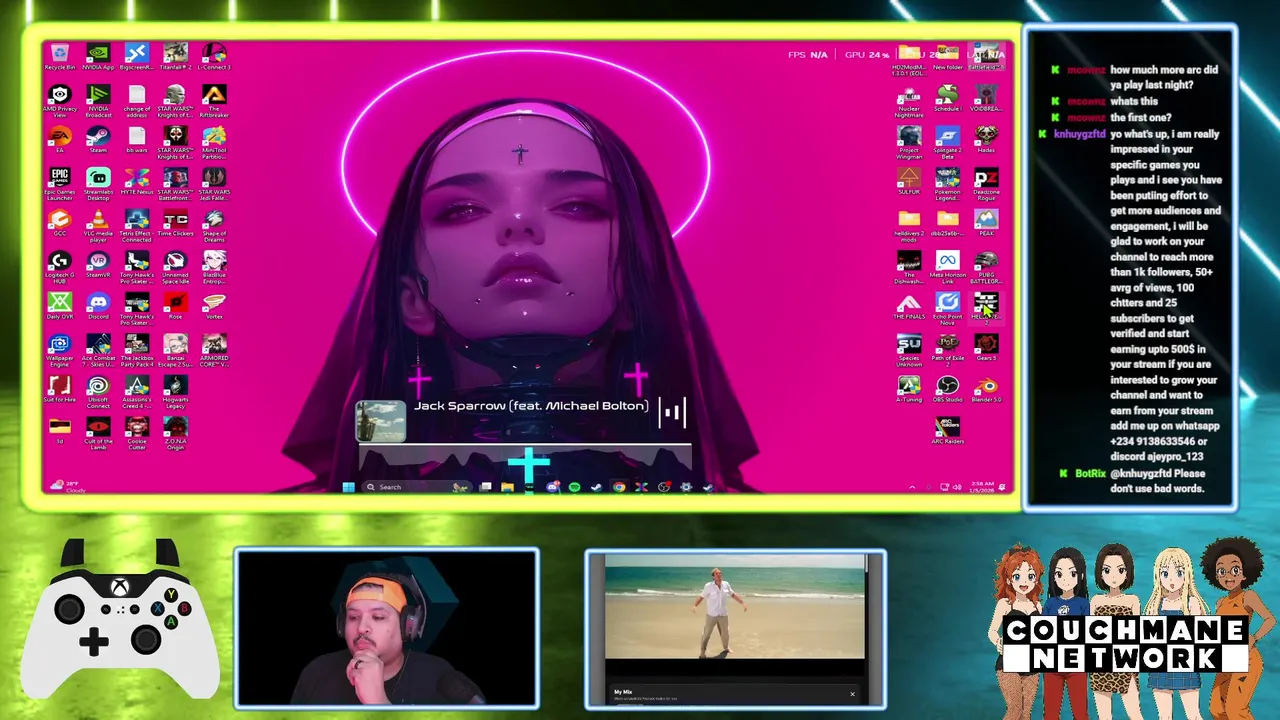This screenshot has height=720, width=1280.
Task: Launch Wallpaper Engine shortcut
Action: point(59,350)
